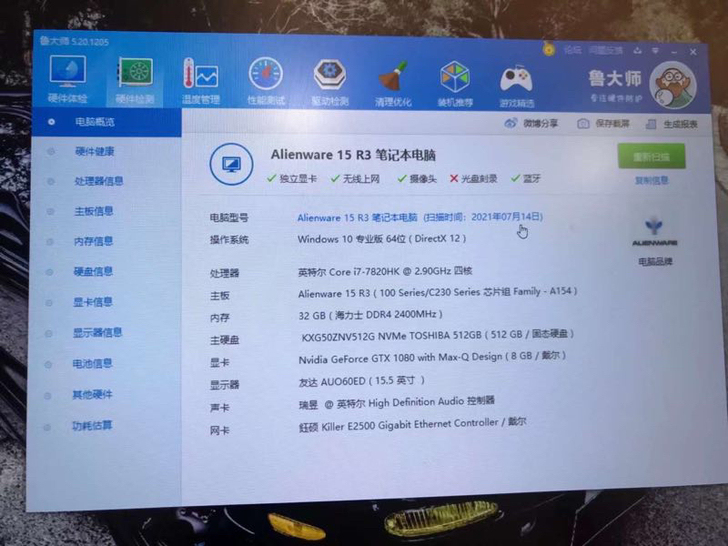The height and width of the screenshot is (546, 728).
Task: Click the round computer monitor icon beside Alienware title
Action: [x=231, y=164]
